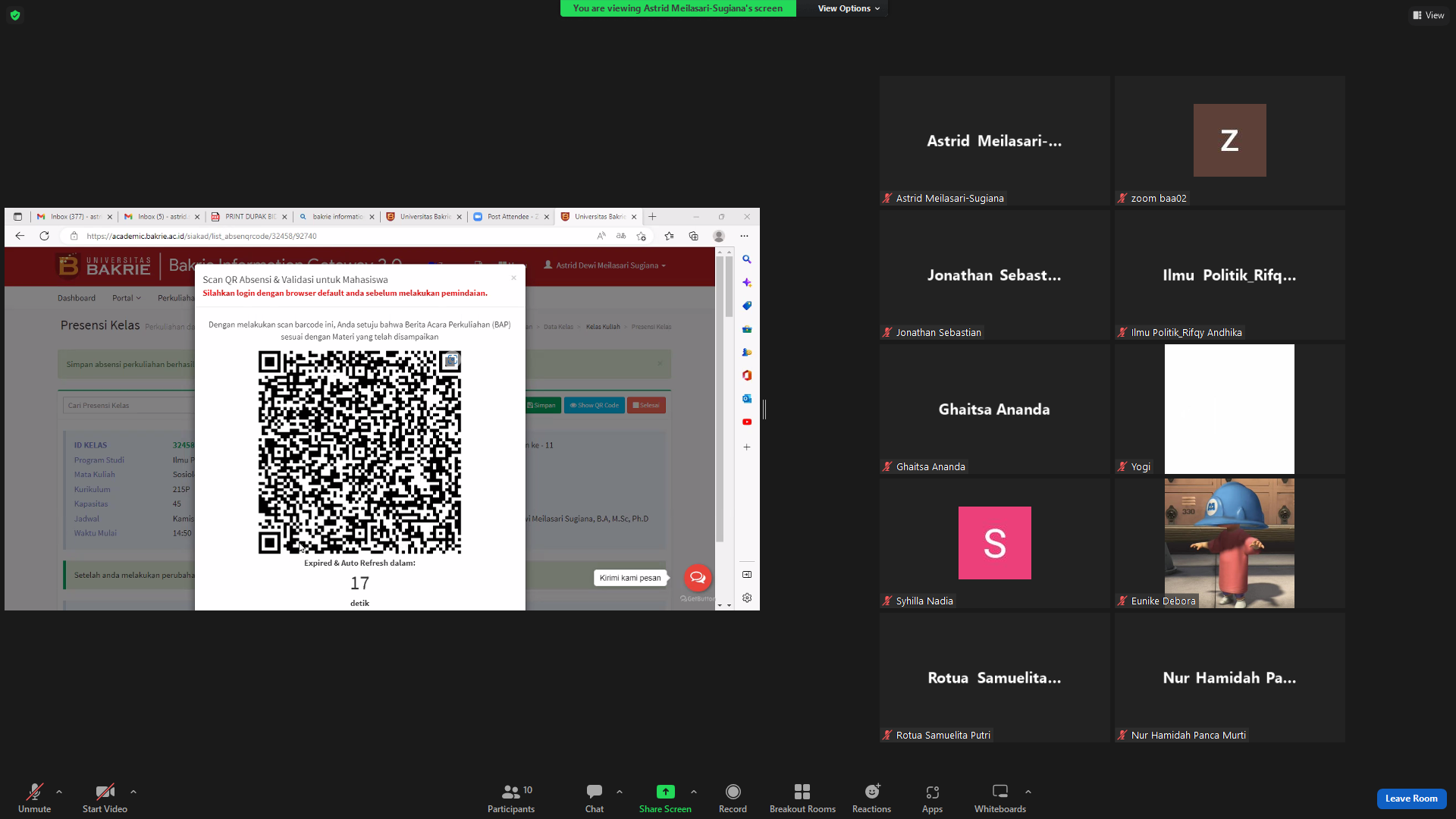Open a new browser tab
Image resolution: width=1456 pixels, height=819 pixels.
pyautogui.click(x=652, y=217)
